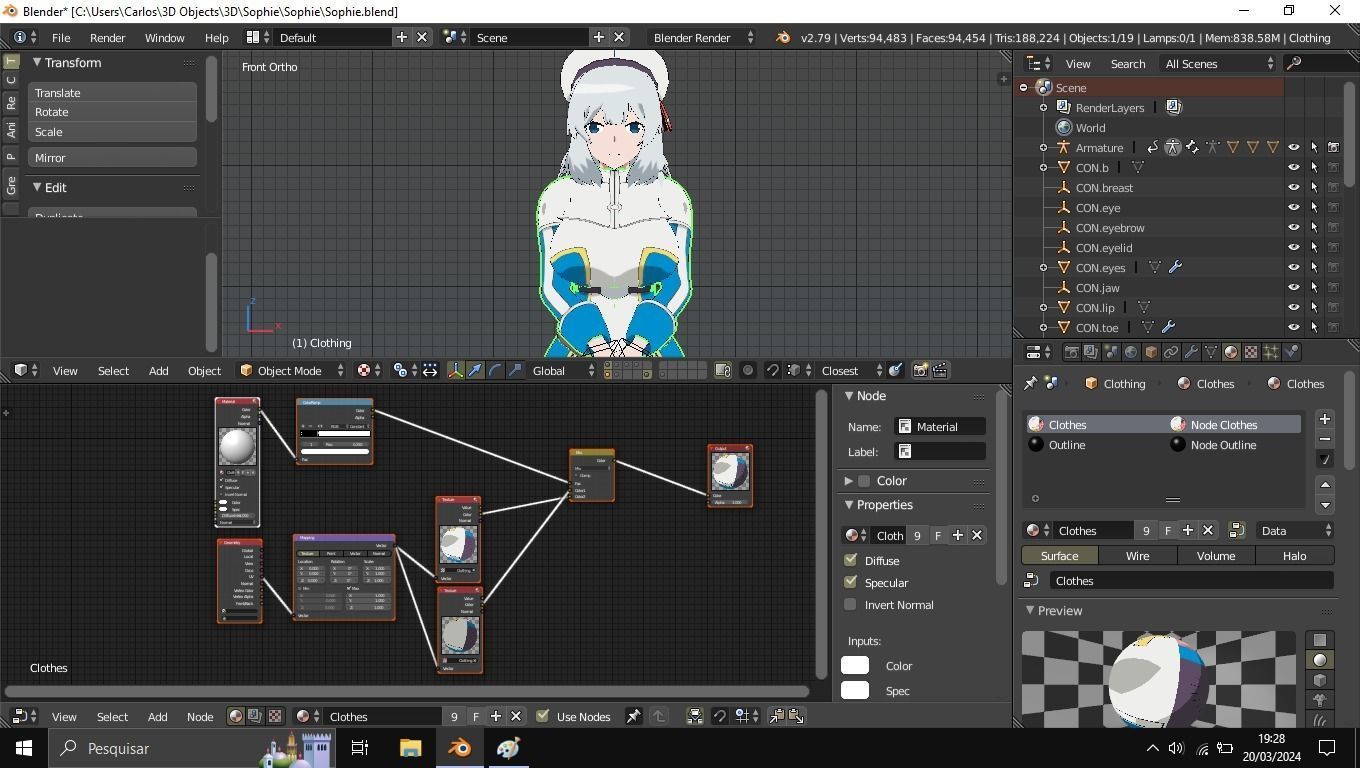
Task: Open the Particles properties tab
Action: 1271,352
